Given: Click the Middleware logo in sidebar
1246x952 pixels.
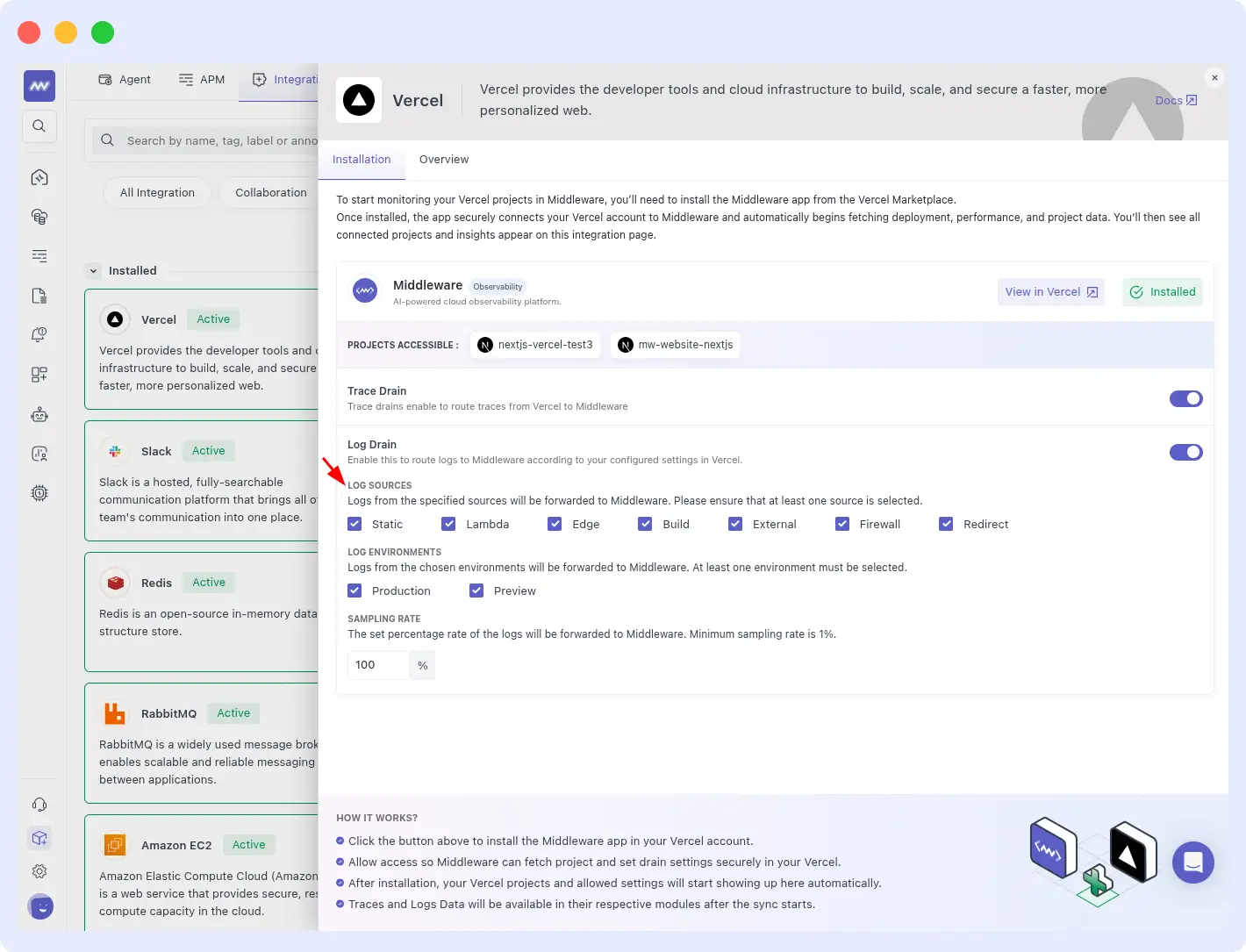Looking at the screenshot, I should (39, 86).
